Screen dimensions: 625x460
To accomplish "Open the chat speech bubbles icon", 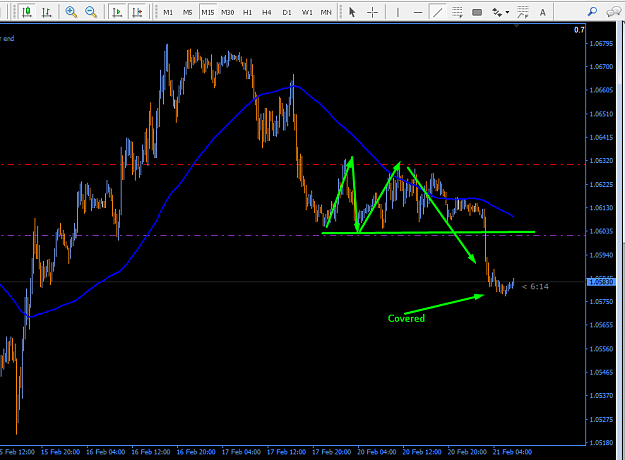I will tap(613, 12).
